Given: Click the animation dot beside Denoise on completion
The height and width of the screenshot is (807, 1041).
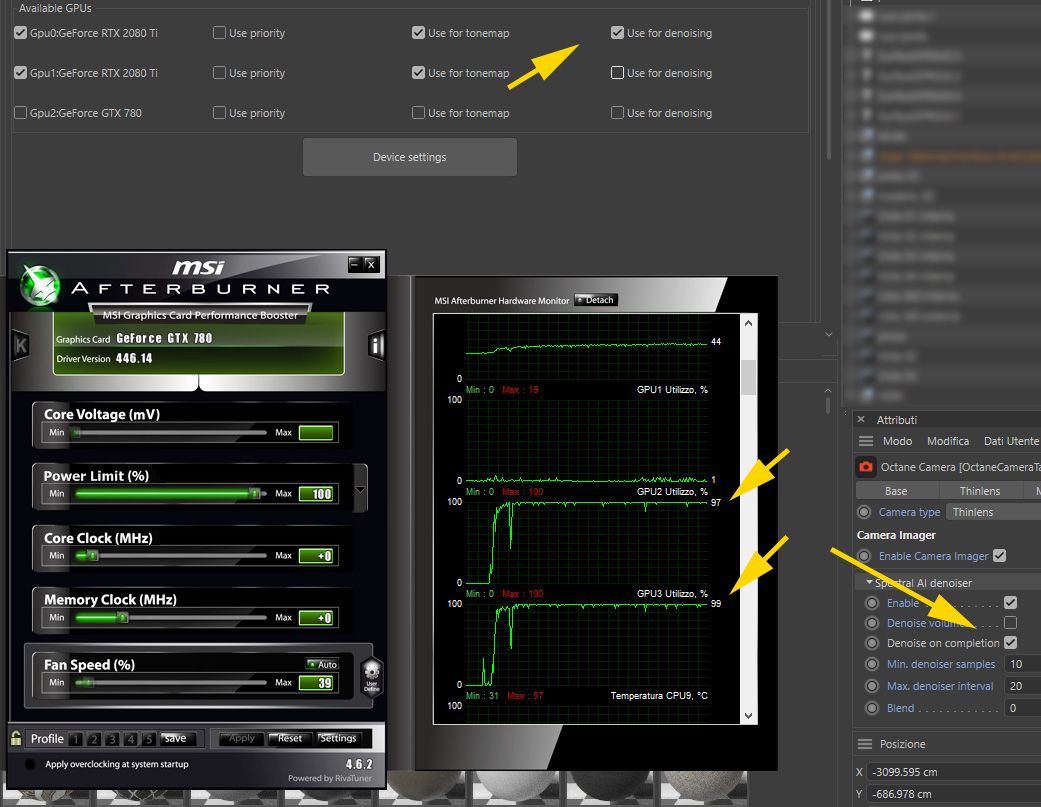Looking at the screenshot, I should click(872, 642).
